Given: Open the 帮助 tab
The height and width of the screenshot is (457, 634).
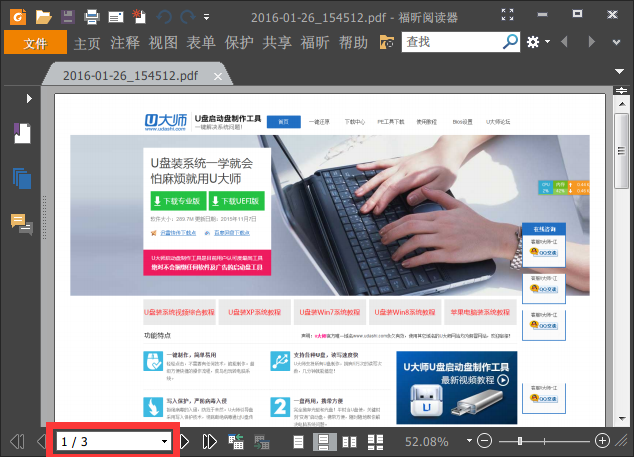Looking at the screenshot, I should coord(353,42).
